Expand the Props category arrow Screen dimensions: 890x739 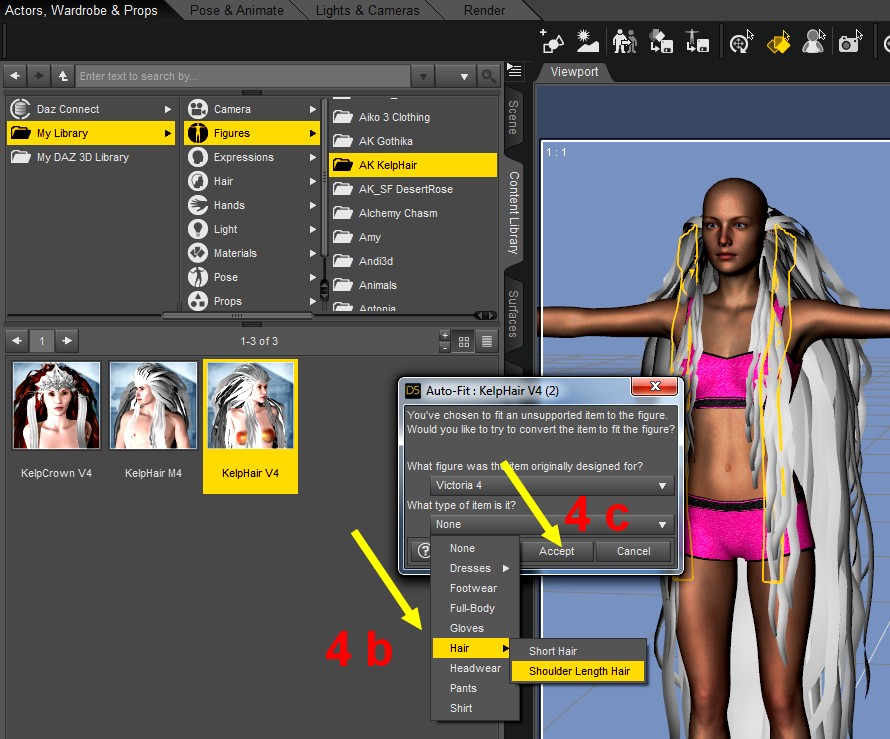pyautogui.click(x=313, y=301)
